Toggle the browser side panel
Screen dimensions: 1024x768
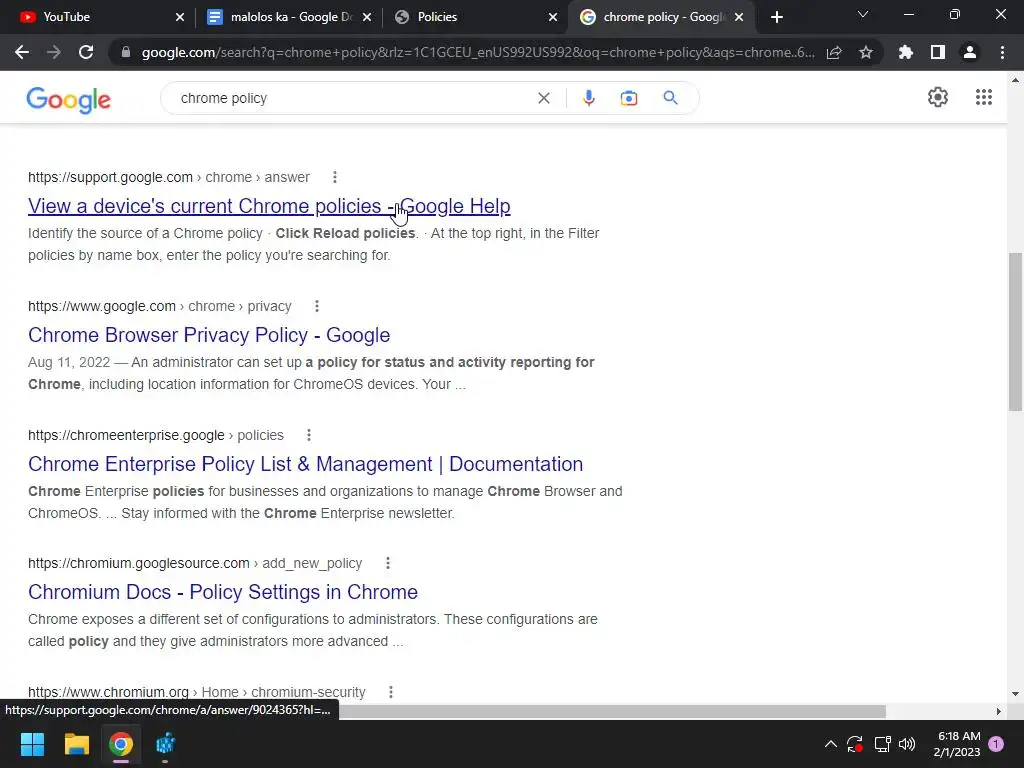tap(938, 52)
